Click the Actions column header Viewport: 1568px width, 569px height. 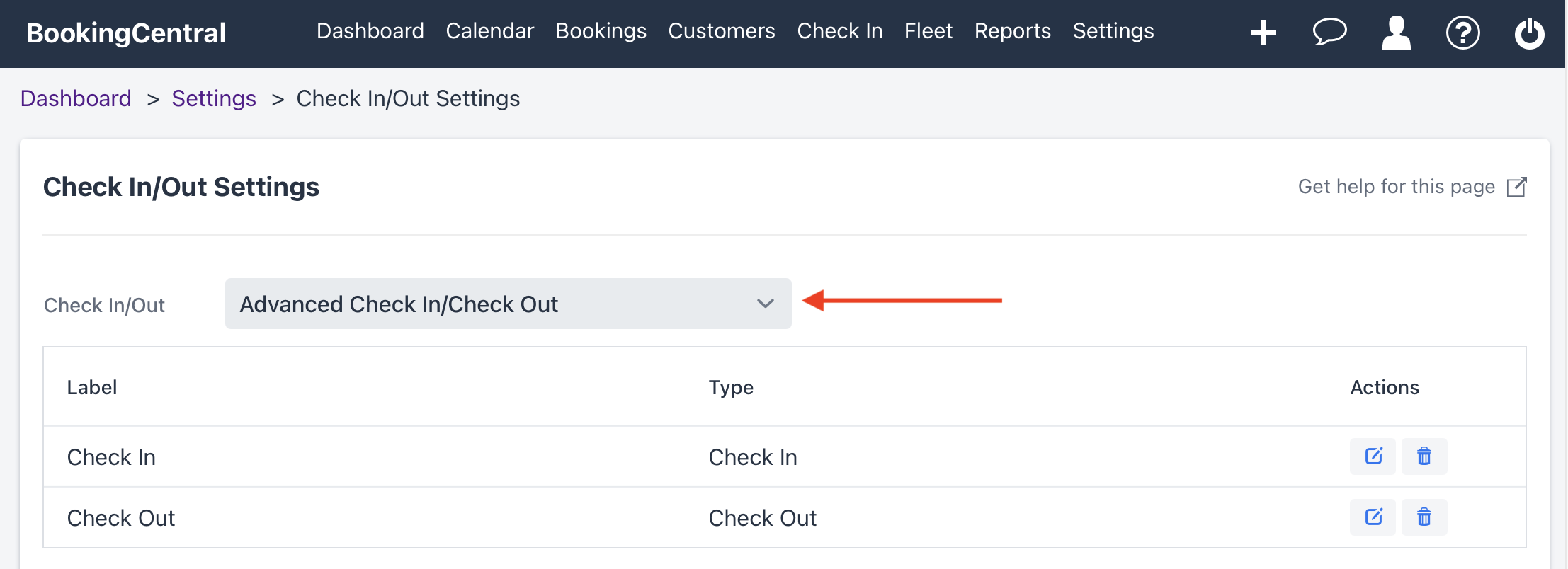pyautogui.click(x=1385, y=387)
